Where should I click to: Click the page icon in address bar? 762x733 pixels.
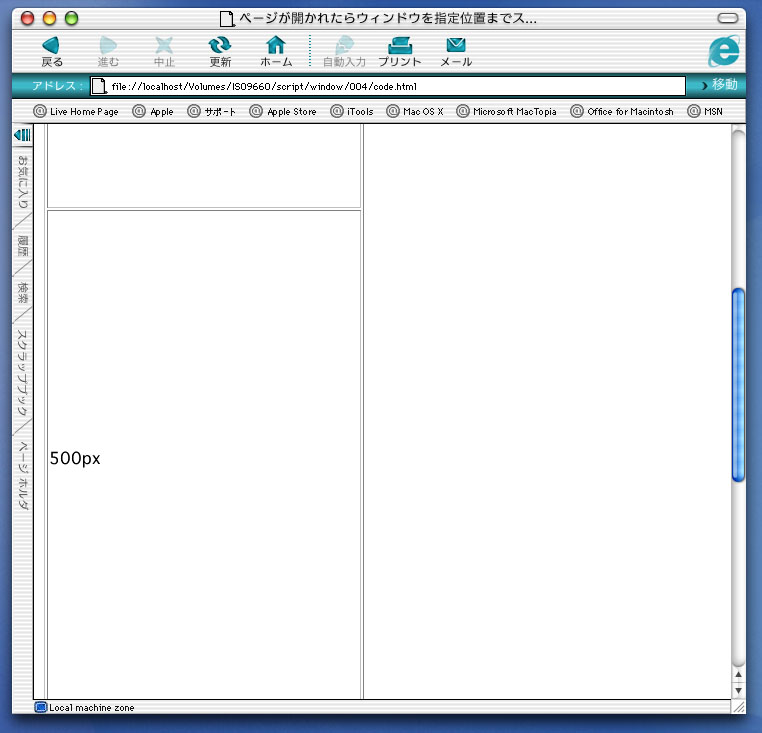(x=99, y=86)
